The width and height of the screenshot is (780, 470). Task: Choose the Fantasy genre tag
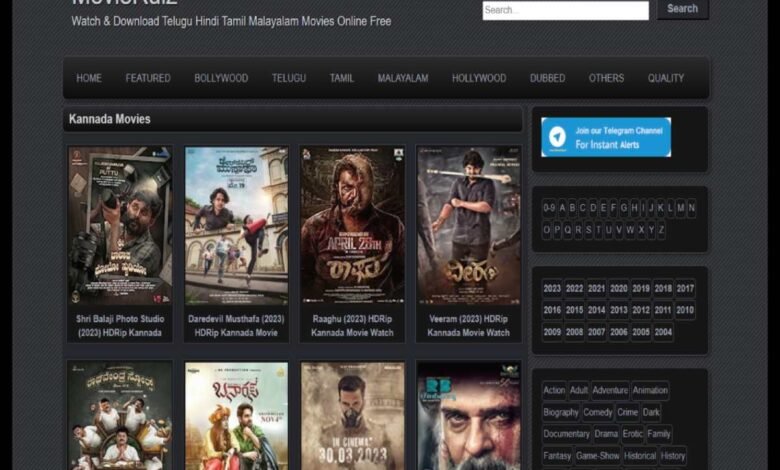click(x=557, y=456)
